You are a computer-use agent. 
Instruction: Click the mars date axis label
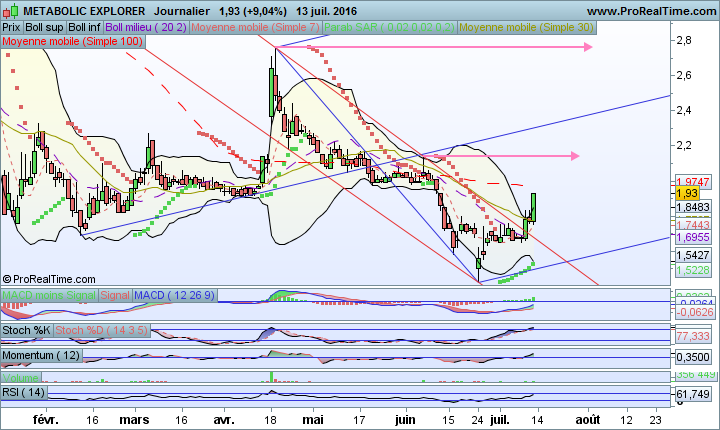[x=135, y=420]
